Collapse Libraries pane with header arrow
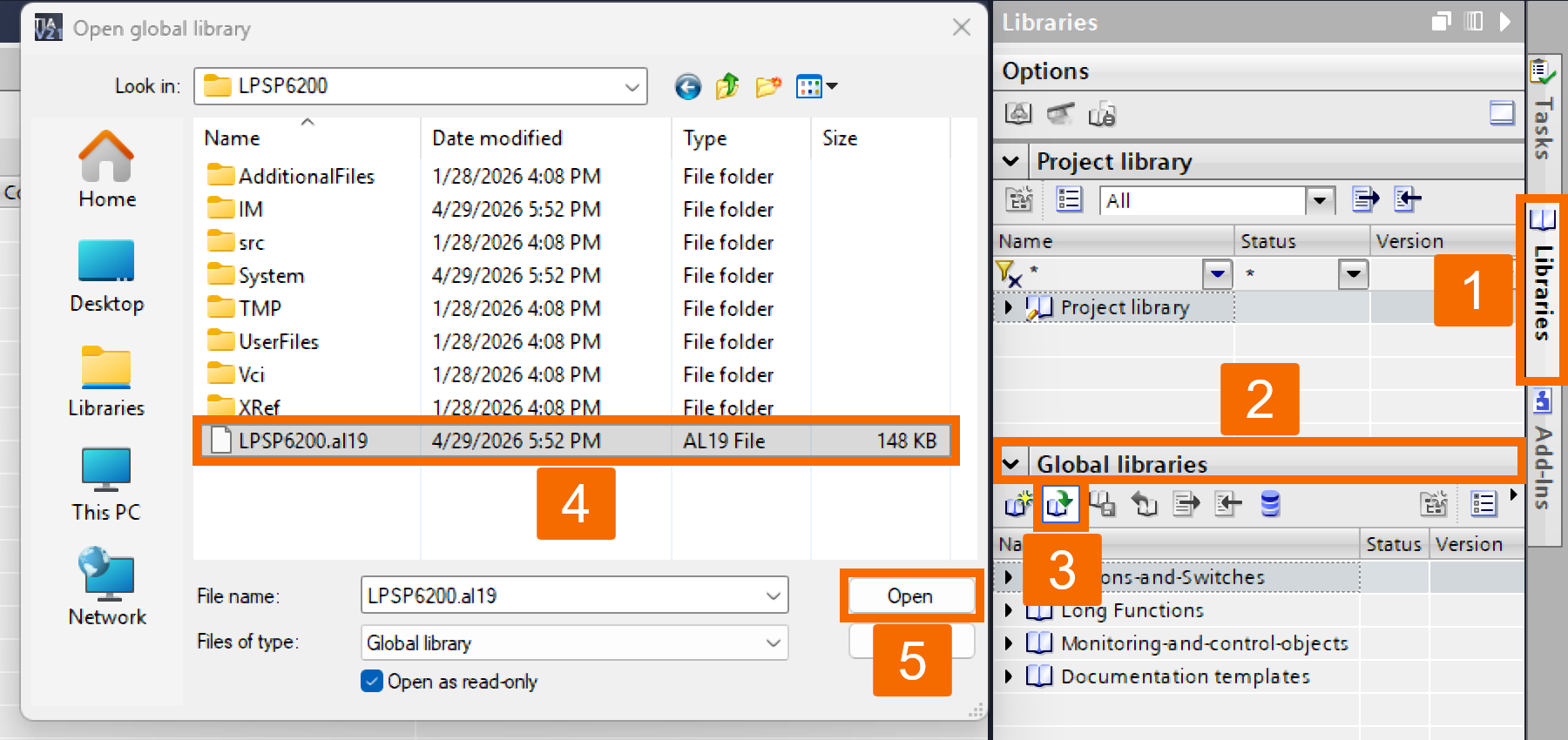The width and height of the screenshot is (1568, 740). point(1504,21)
